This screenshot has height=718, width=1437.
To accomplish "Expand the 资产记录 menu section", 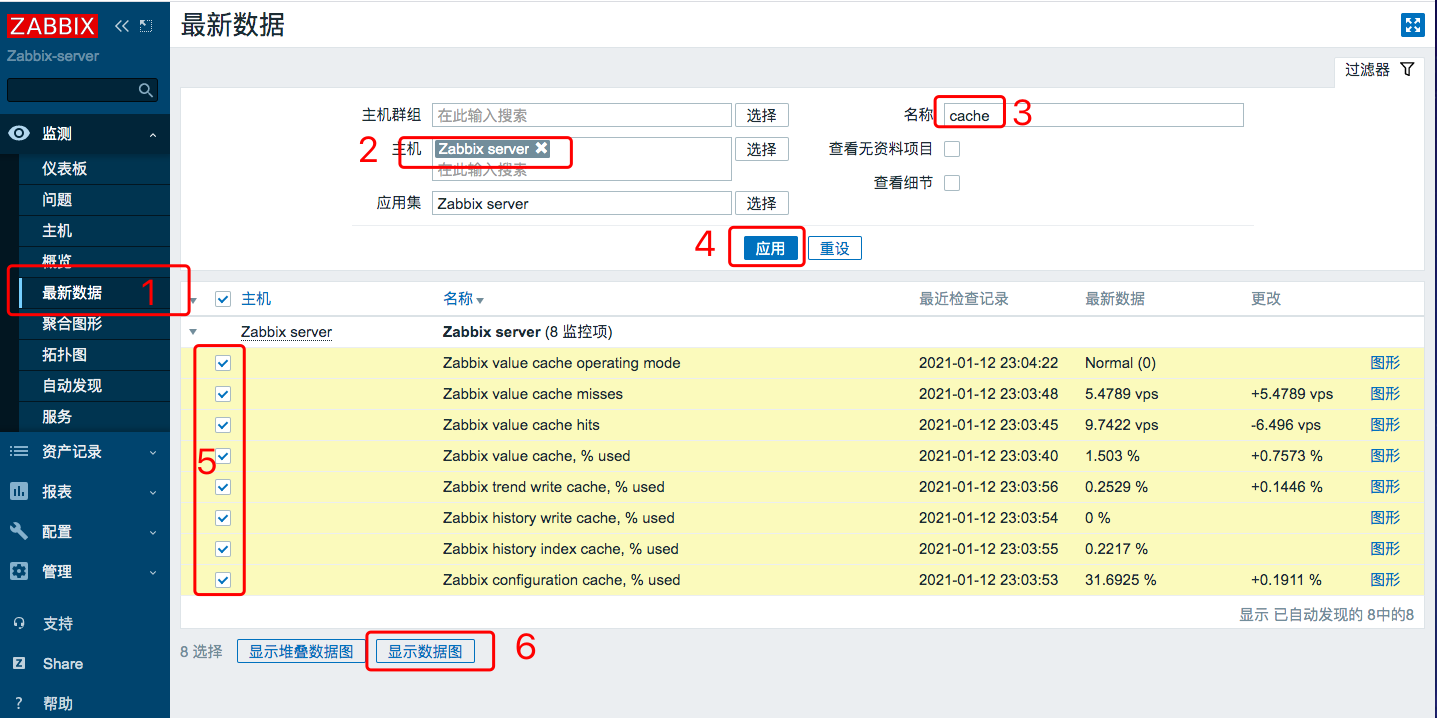I will 153,452.
